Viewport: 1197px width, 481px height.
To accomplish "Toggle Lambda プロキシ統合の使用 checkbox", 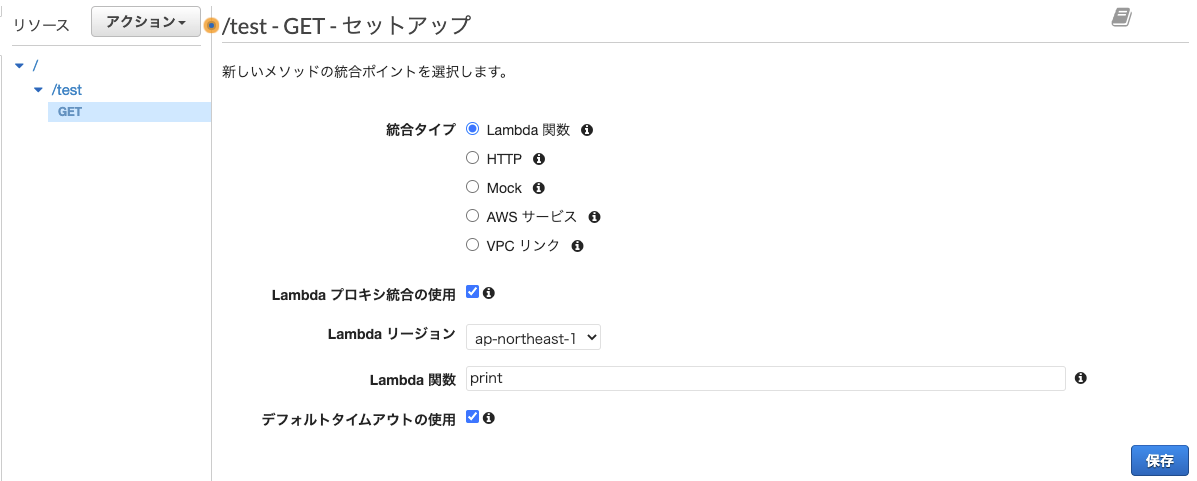I will [x=473, y=293].
